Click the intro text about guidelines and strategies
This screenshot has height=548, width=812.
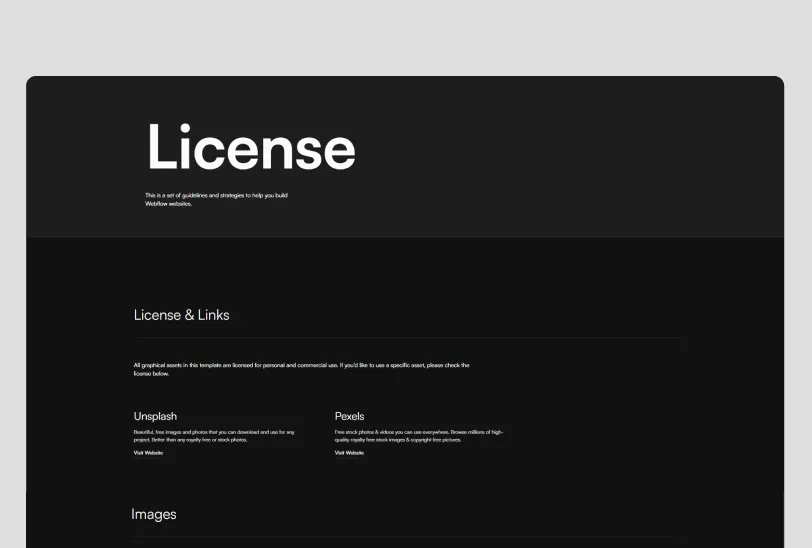[x=216, y=199]
